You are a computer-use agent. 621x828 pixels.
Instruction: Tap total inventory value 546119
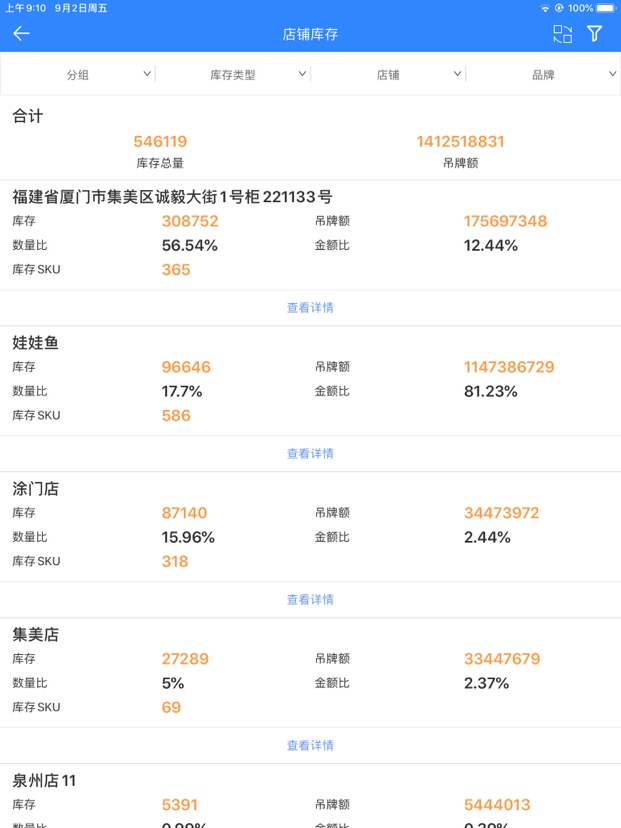(x=160, y=142)
